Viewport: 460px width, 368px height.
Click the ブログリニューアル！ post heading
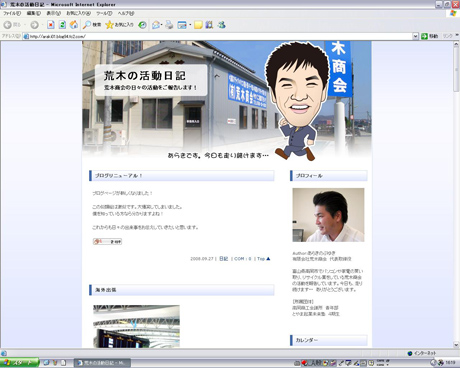coord(118,176)
